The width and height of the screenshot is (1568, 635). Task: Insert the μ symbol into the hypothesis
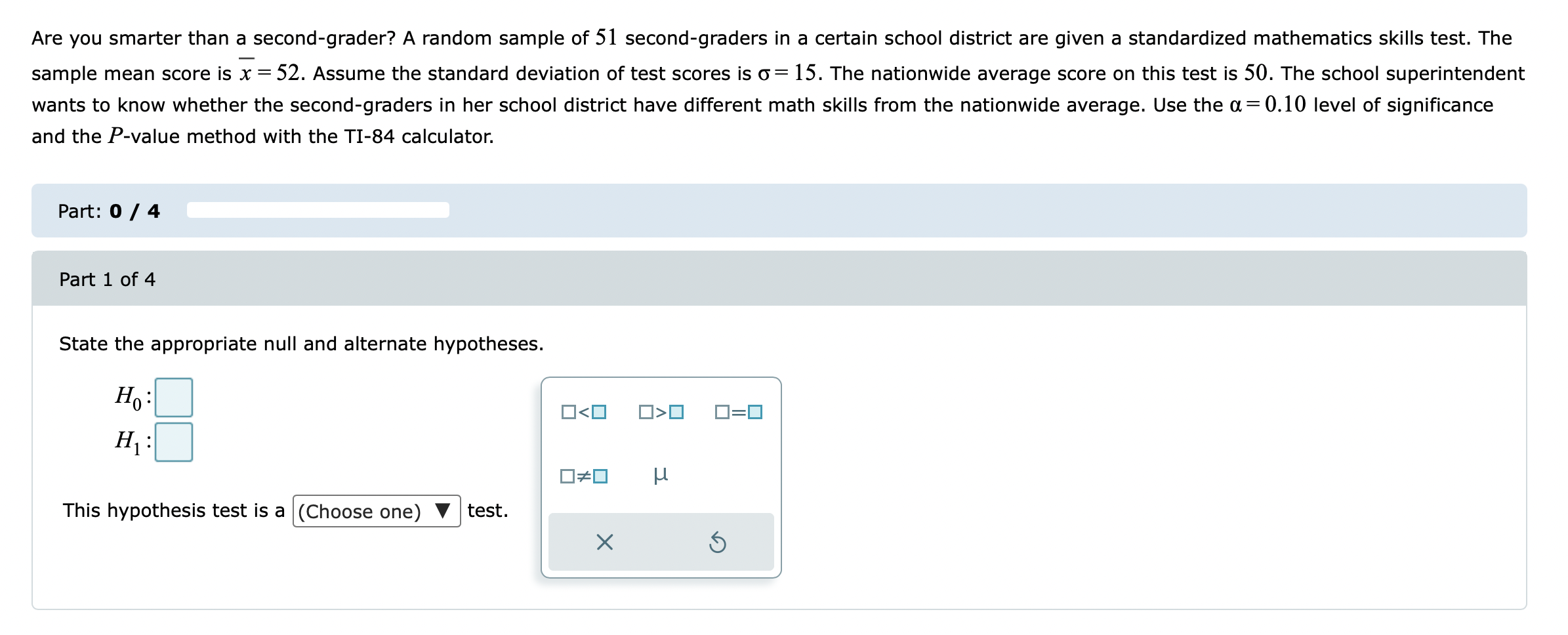click(661, 477)
